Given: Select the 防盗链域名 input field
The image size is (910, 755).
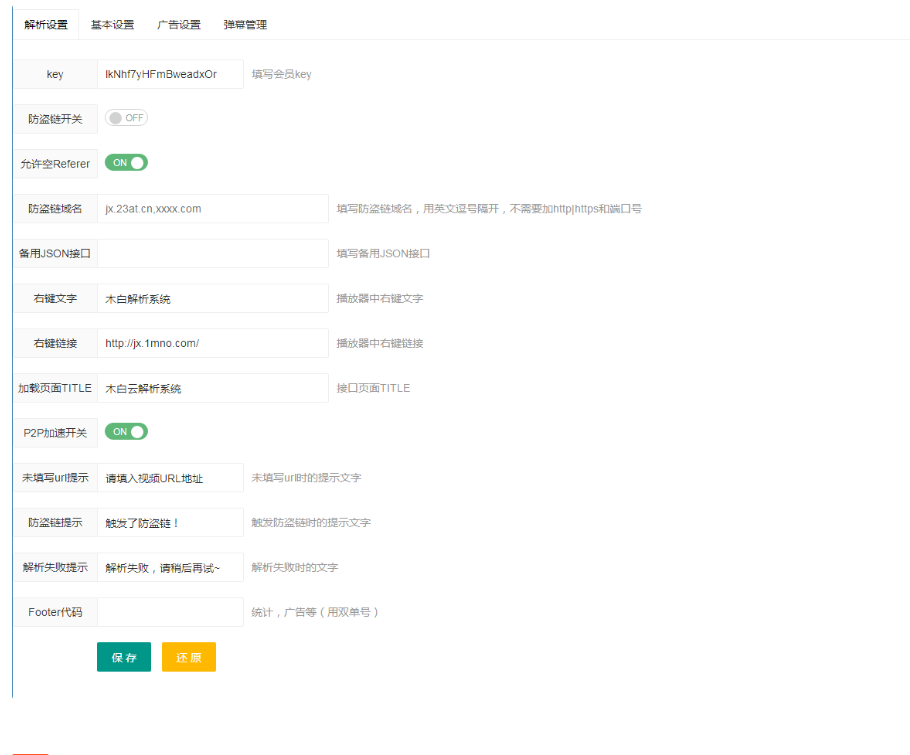Looking at the screenshot, I should click(x=212, y=208).
